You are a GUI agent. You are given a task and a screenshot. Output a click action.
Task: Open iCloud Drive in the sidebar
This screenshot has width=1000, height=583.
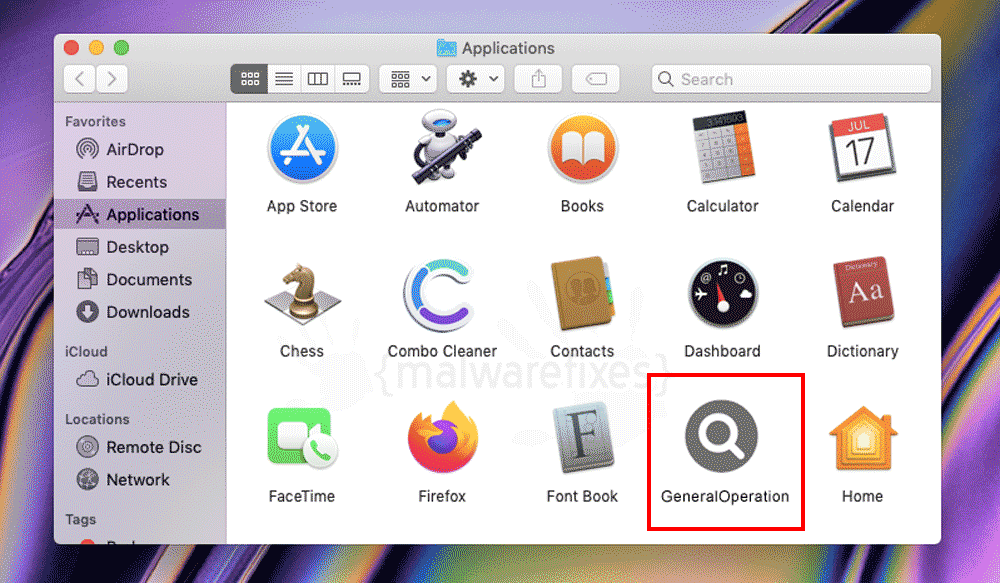point(140,380)
